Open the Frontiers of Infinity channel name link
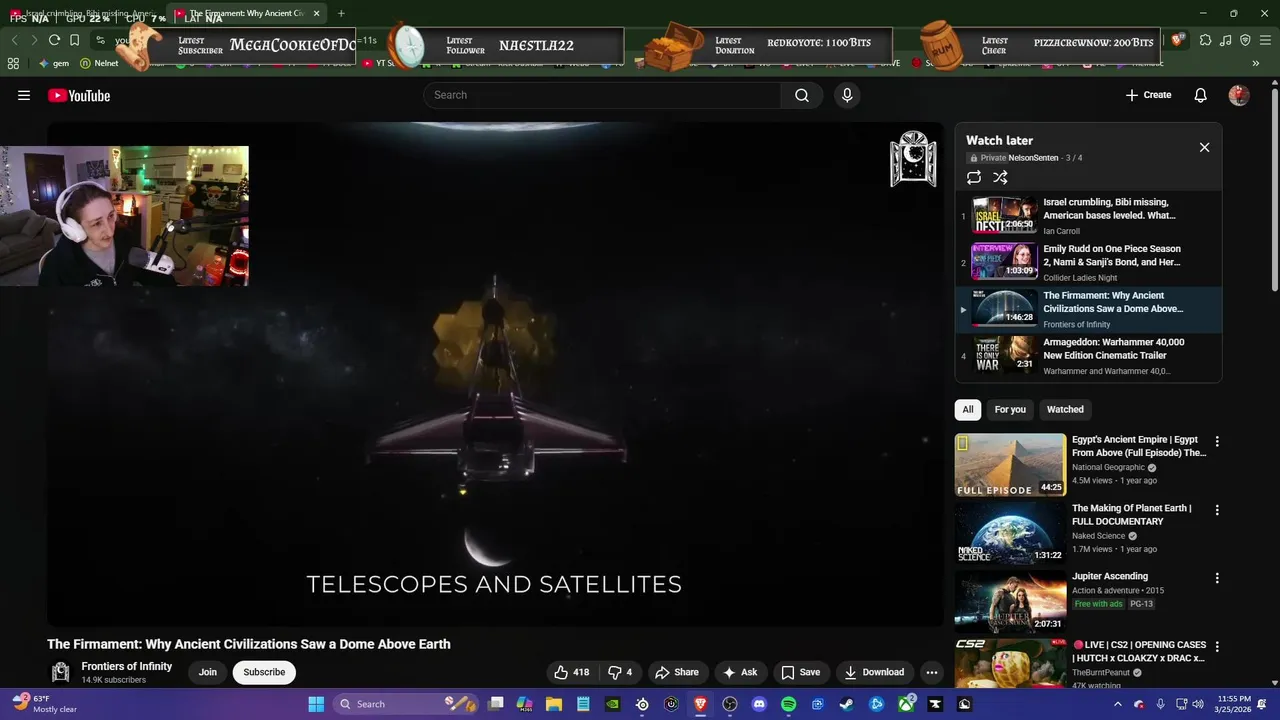The image size is (1280, 720). [127, 666]
